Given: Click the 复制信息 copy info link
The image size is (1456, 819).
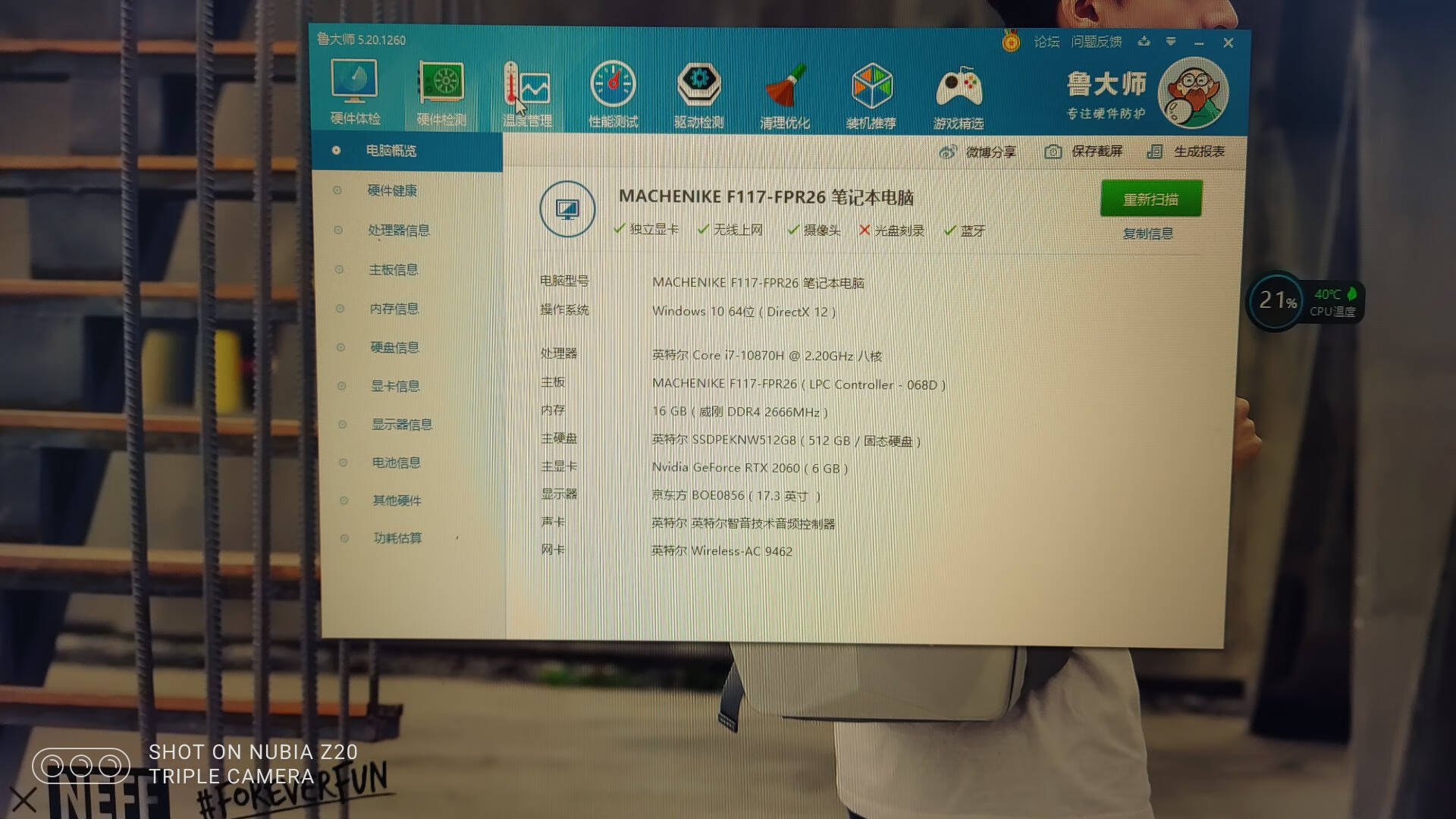Looking at the screenshot, I should (x=1148, y=234).
